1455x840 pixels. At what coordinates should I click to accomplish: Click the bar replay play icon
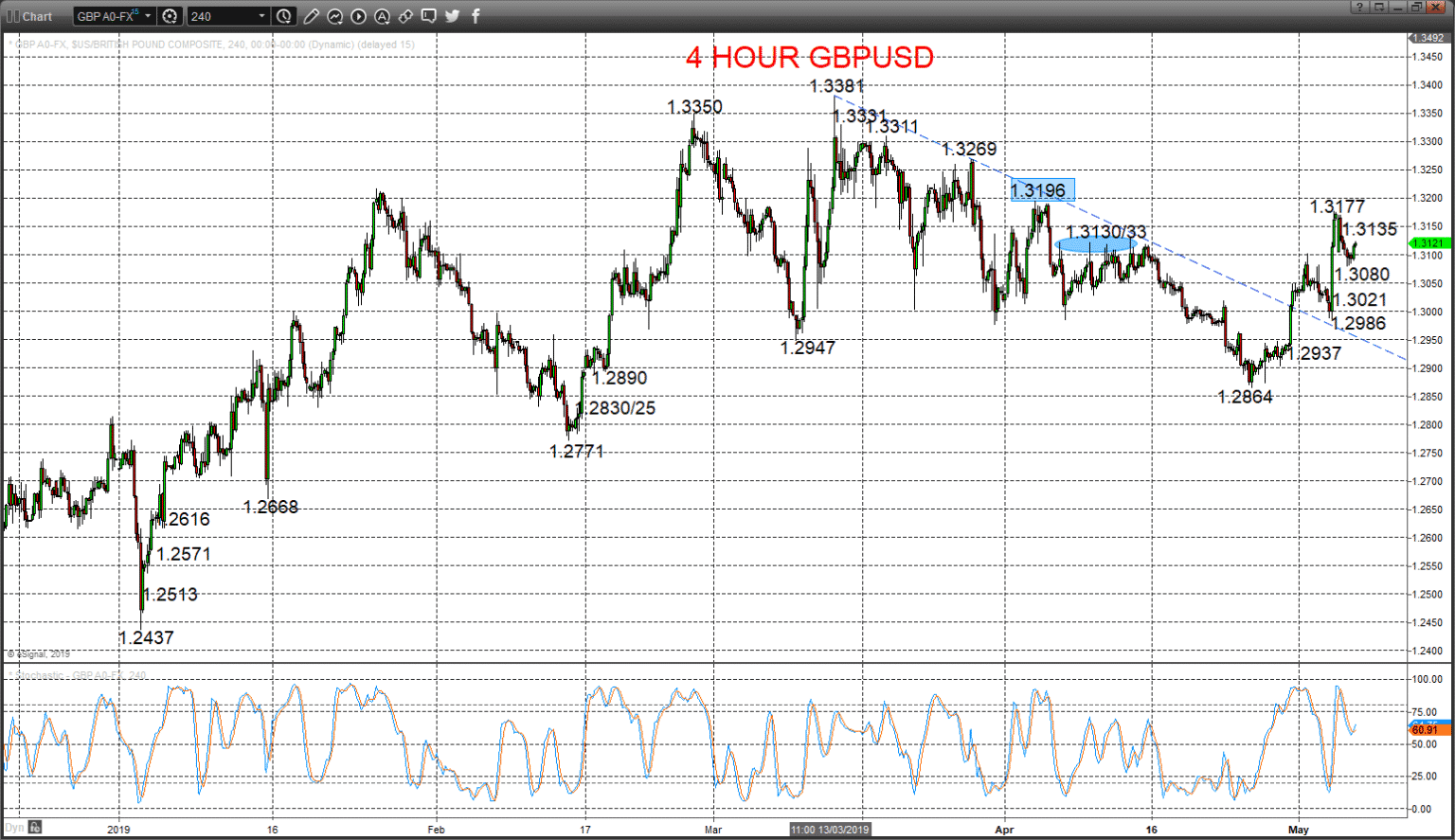358,16
